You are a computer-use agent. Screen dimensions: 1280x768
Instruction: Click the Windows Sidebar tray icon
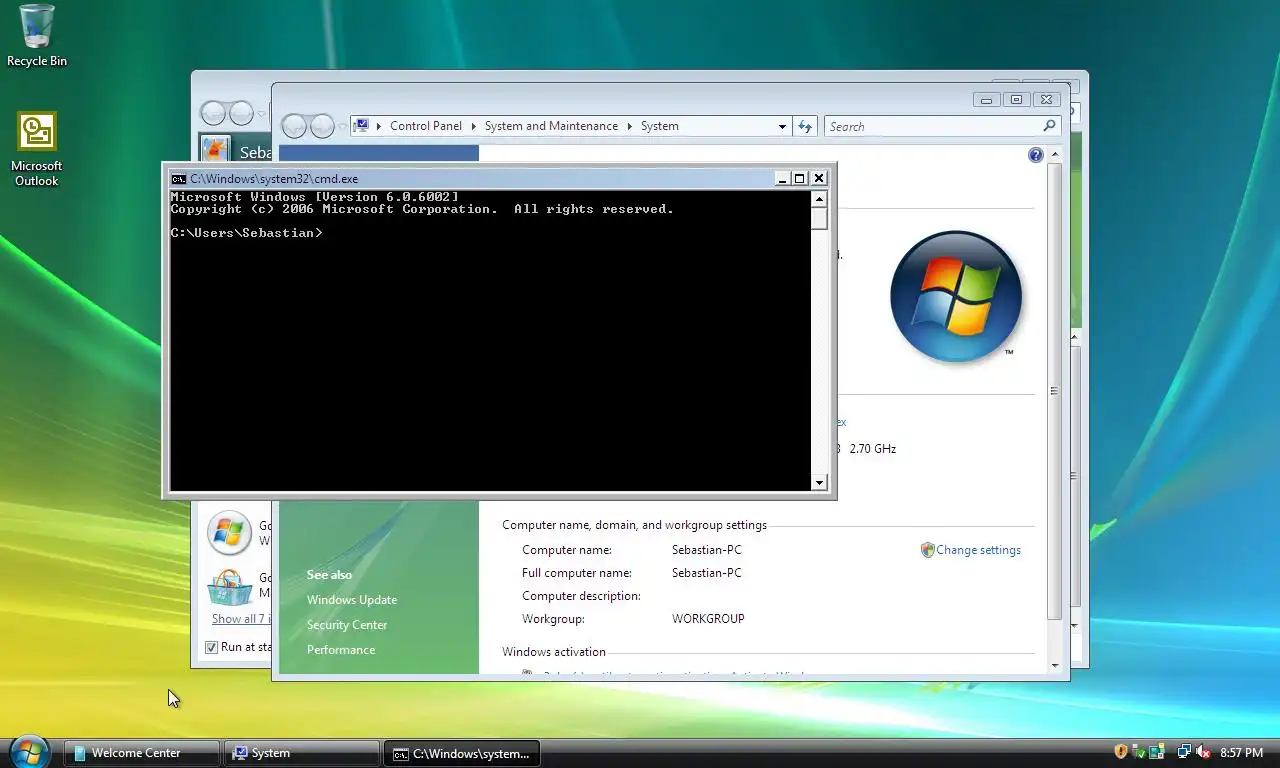1157,752
